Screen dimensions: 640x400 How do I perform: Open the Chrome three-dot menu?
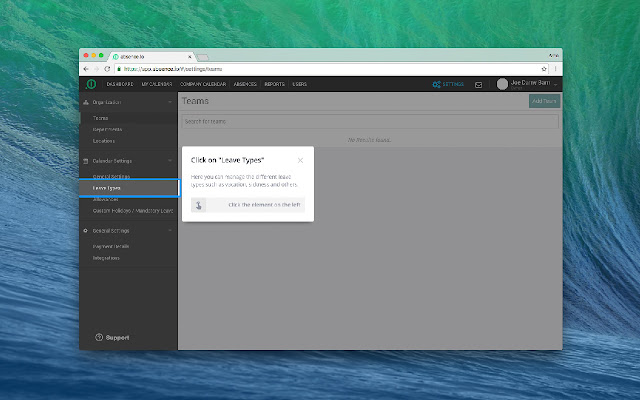(555, 68)
